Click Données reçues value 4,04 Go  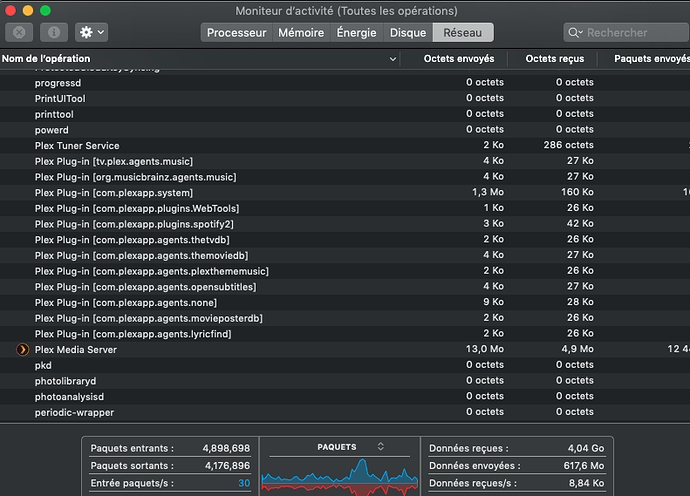click(x=586, y=448)
